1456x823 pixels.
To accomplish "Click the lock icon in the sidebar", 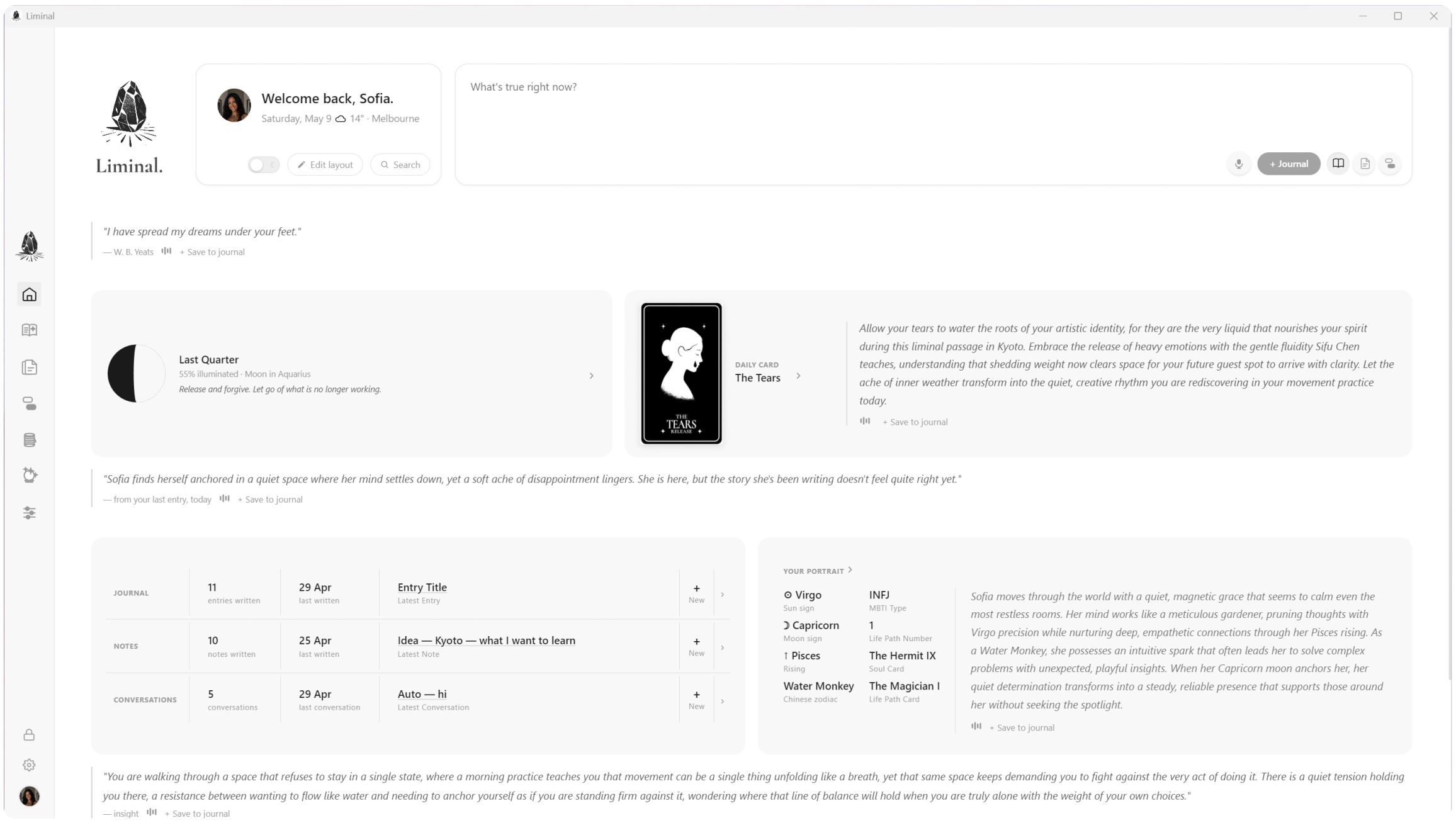I will tap(29, 735).
